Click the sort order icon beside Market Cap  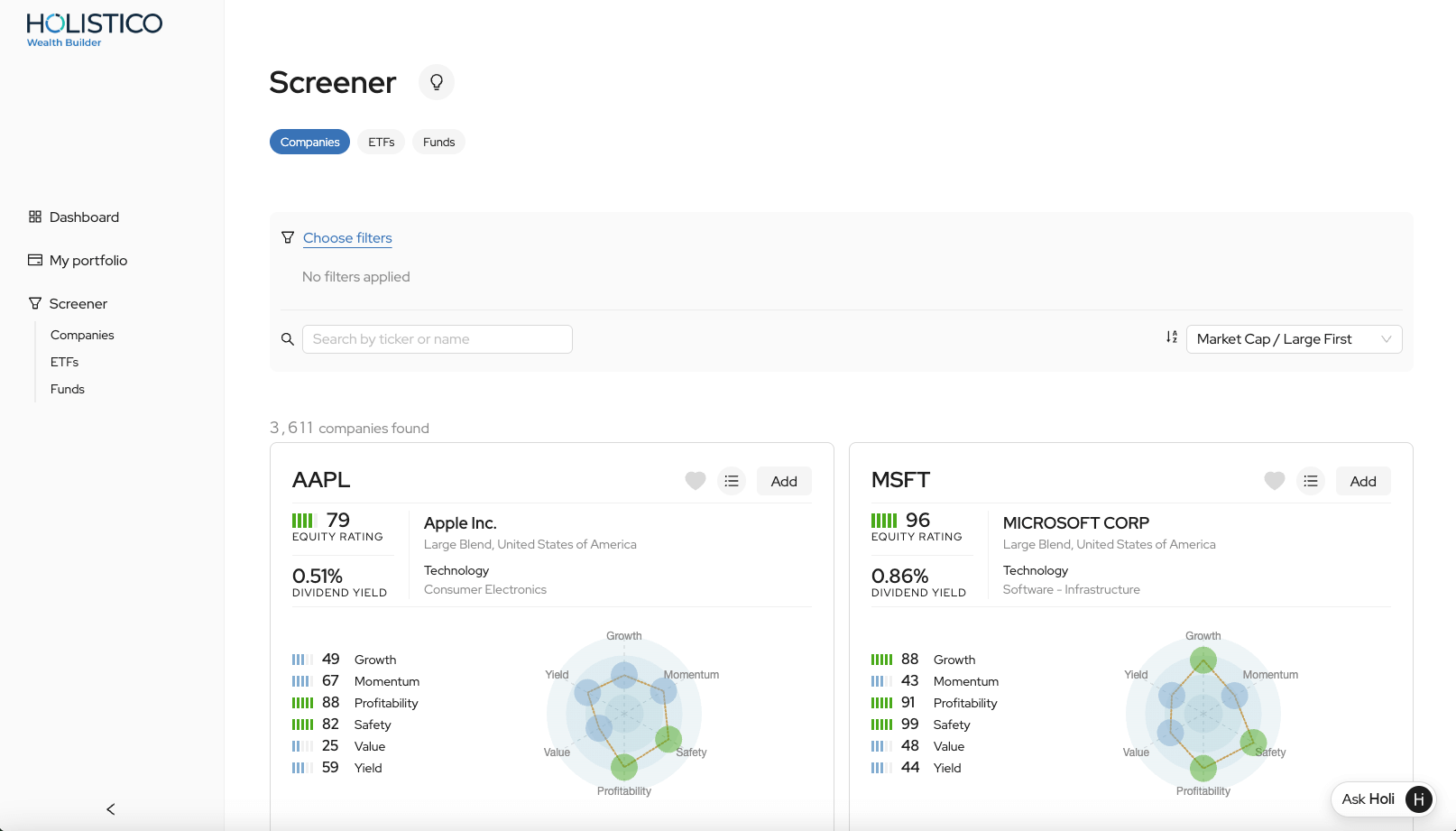click(1172, 337)
